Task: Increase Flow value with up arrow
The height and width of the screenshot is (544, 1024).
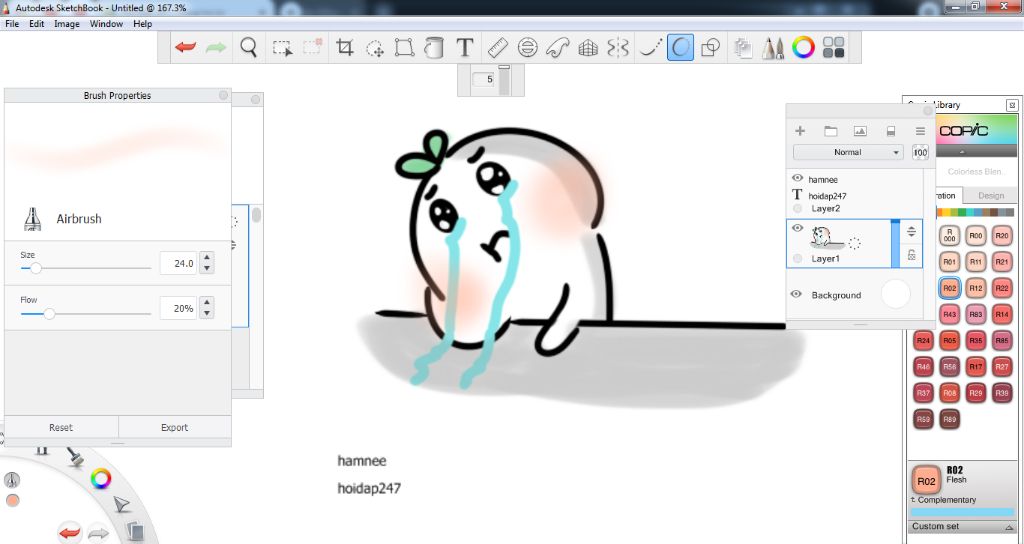Action: [207, 302]
